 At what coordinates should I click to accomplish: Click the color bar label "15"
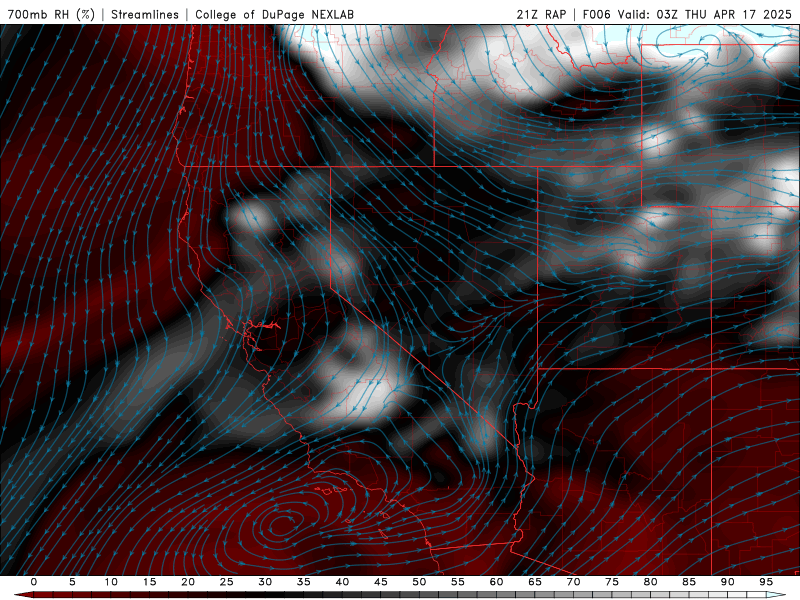pyautogui.click(x=149, y=582)
